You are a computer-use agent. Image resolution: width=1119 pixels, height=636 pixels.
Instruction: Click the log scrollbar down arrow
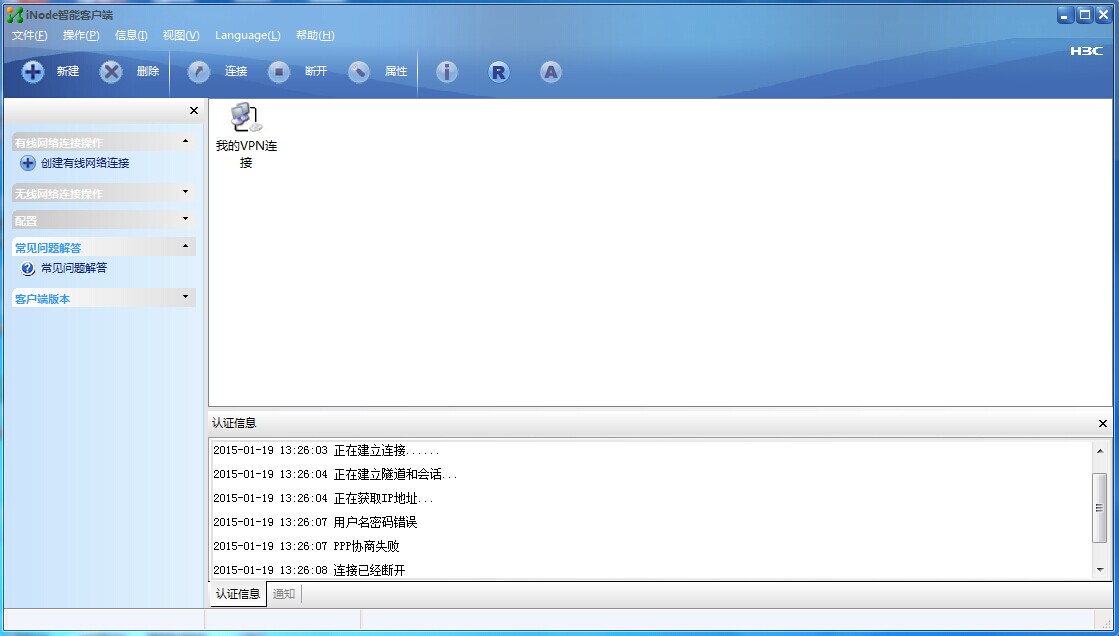[x=1100, y=570]
